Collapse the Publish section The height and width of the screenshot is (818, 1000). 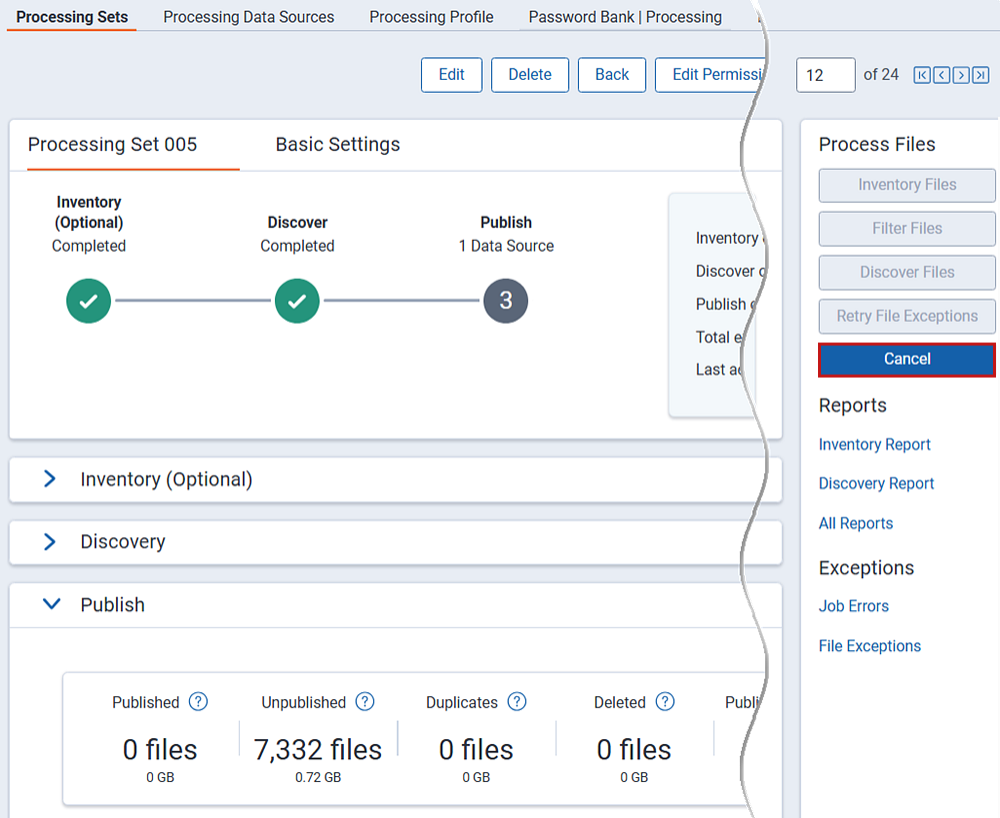[50, 605]
